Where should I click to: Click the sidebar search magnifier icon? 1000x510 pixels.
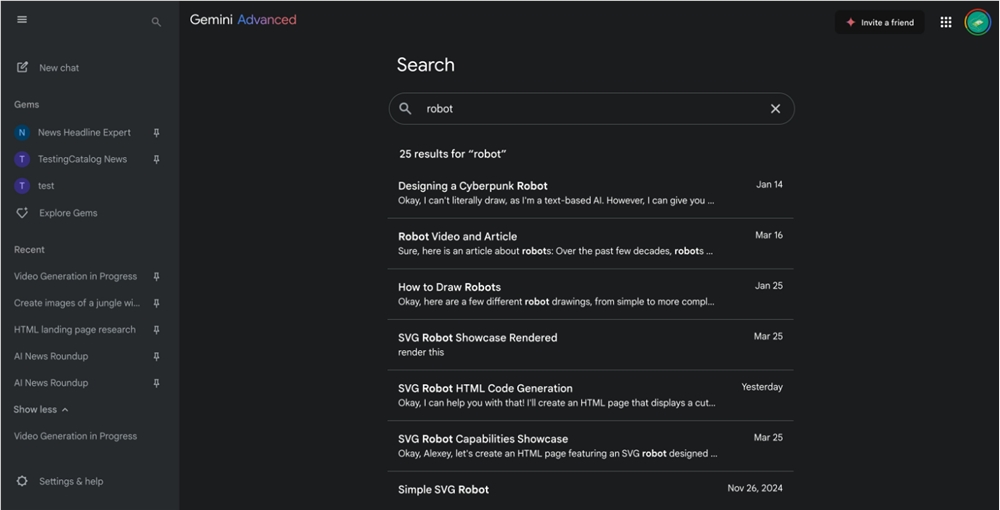pos(156,21)
